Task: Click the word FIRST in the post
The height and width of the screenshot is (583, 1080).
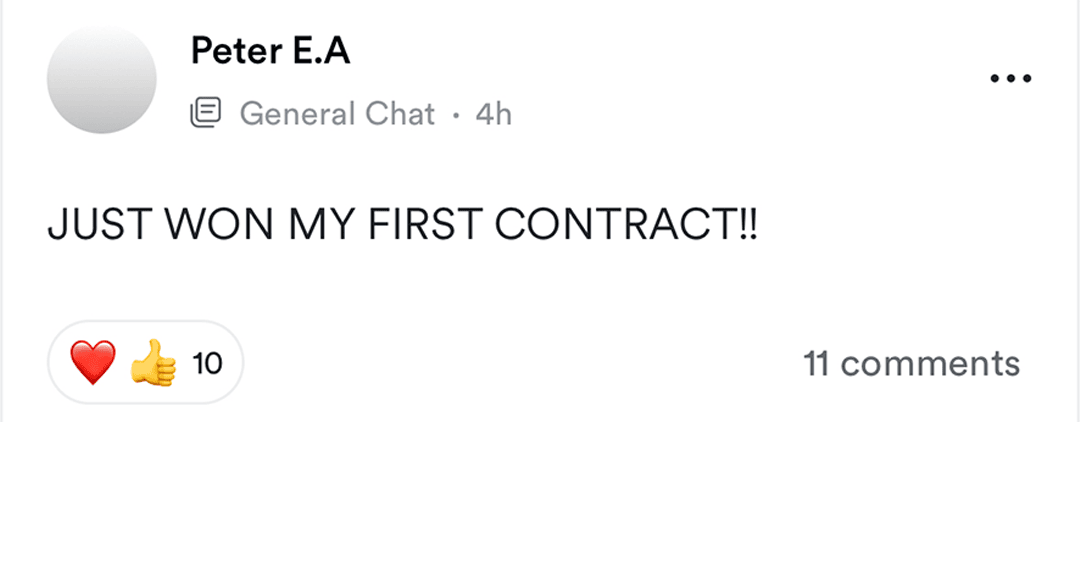Action: [x=425, y=226]
